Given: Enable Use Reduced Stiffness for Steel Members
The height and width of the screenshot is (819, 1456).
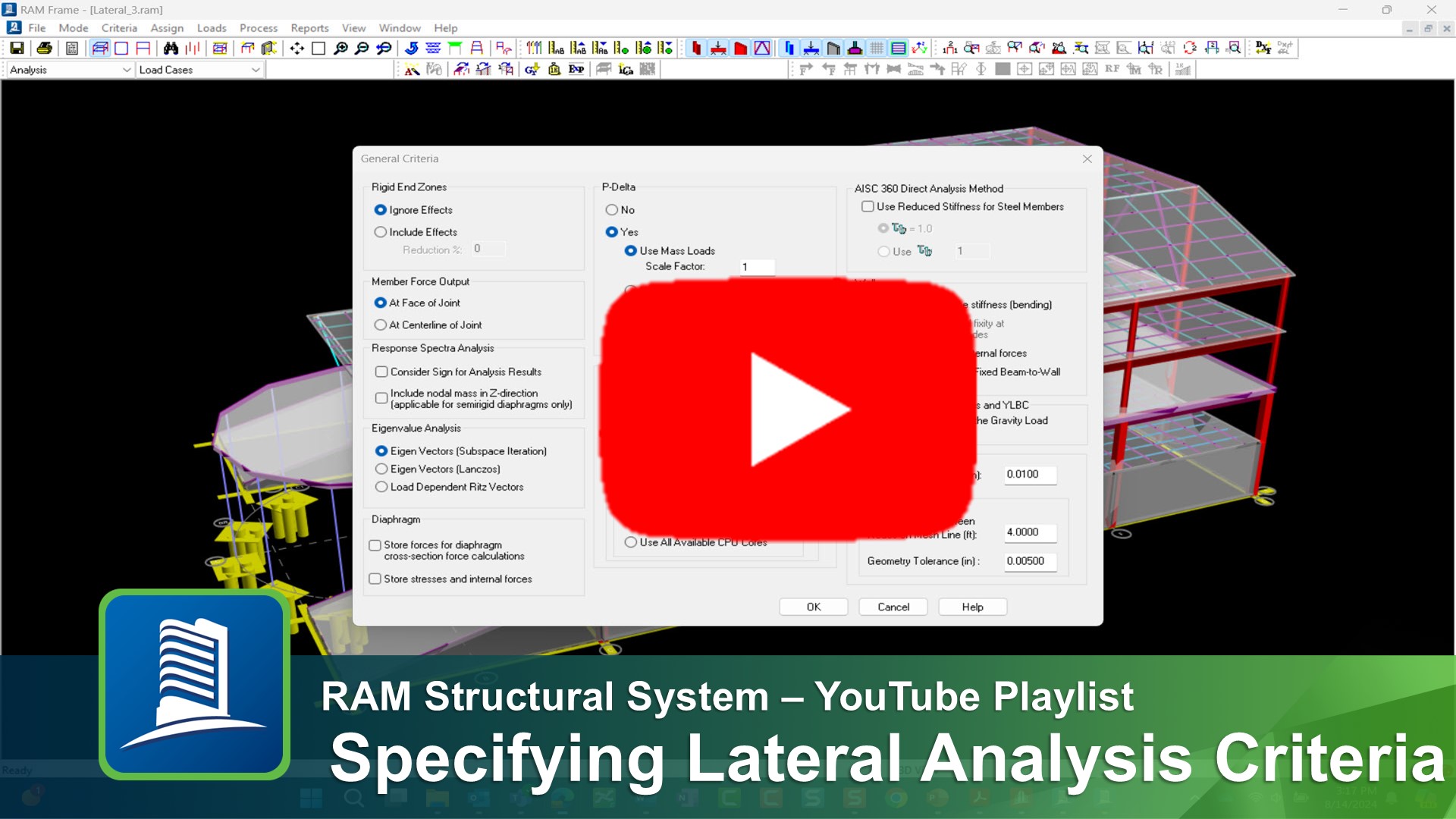Looking at the screenshot, I should coord(868,206).
